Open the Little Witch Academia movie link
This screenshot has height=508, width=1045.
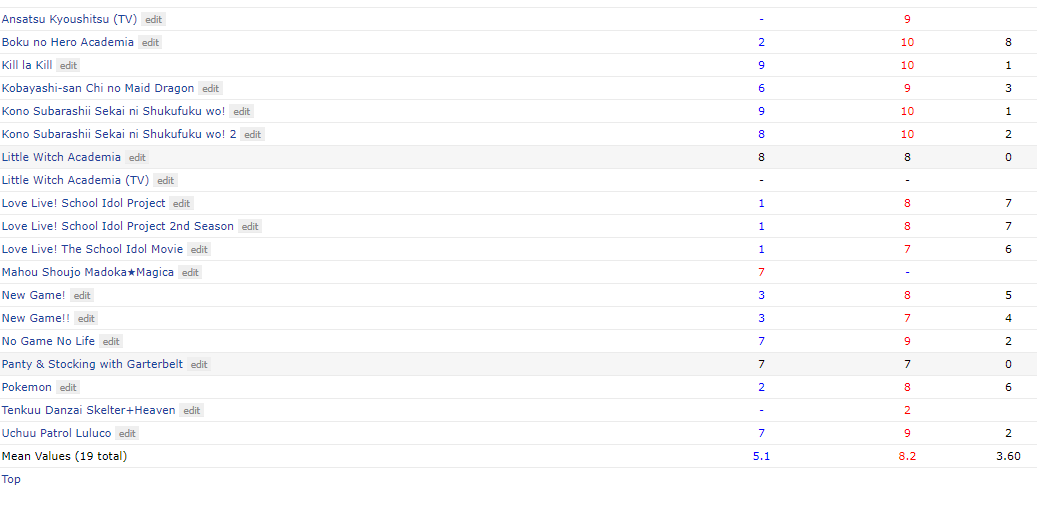pos(61,157)
